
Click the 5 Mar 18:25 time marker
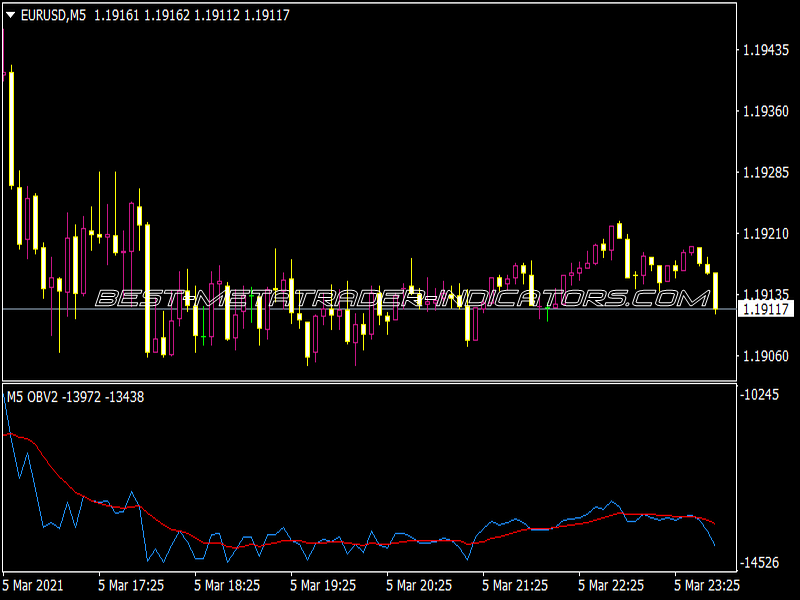(x=227, y=585)
